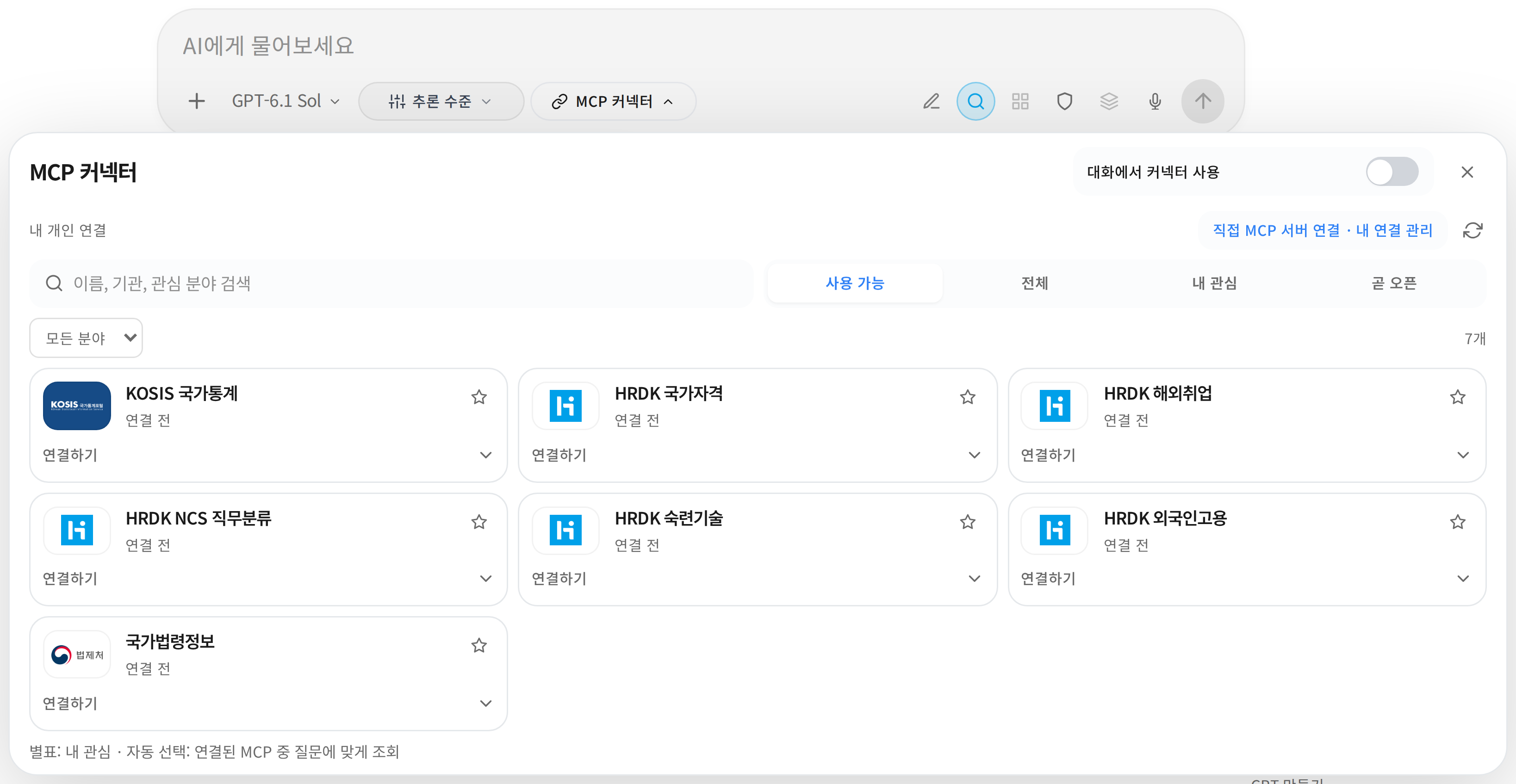1516x784 pixels.
Task: Star the KOSIS 국가통계 connector
Action: (479, 397)
